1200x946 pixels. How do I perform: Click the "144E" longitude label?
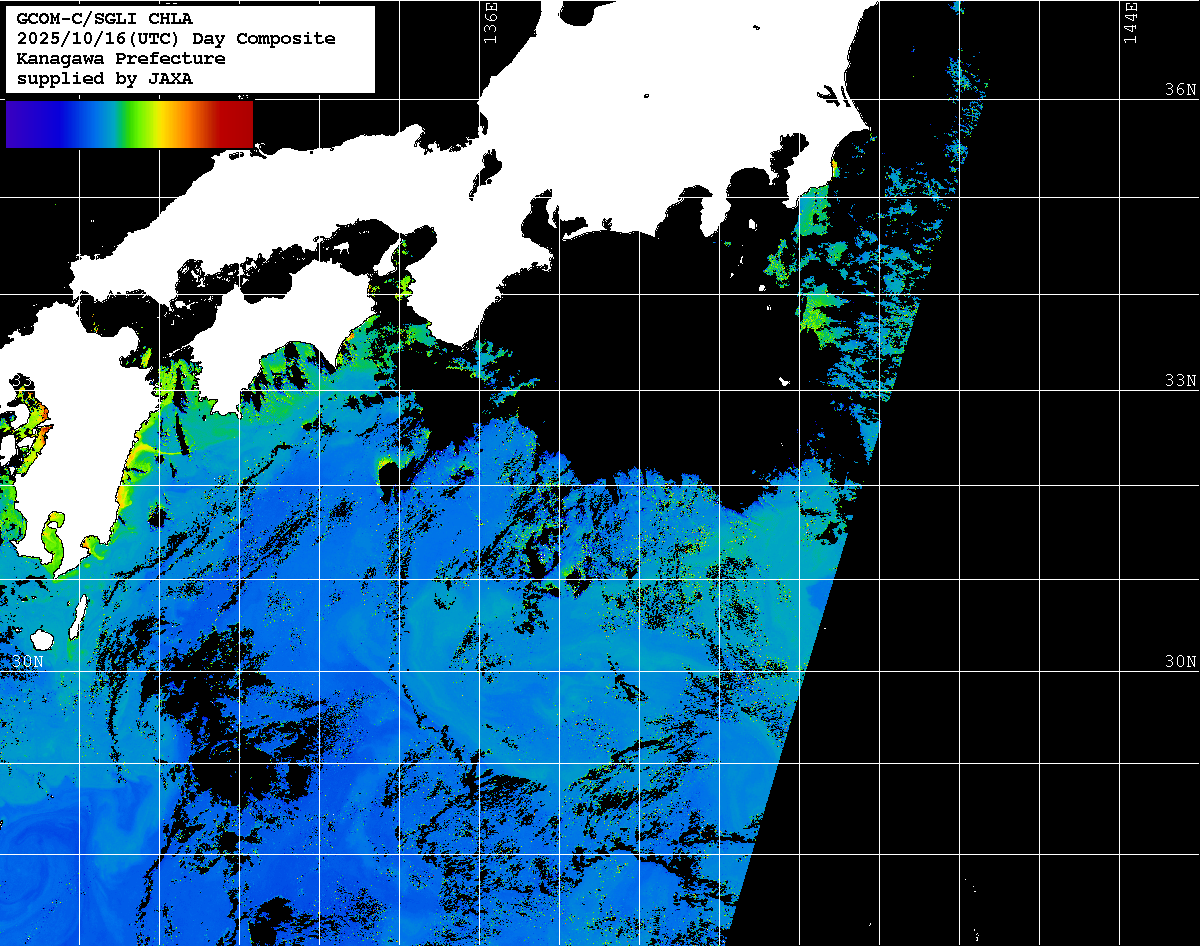point(1130,22)
